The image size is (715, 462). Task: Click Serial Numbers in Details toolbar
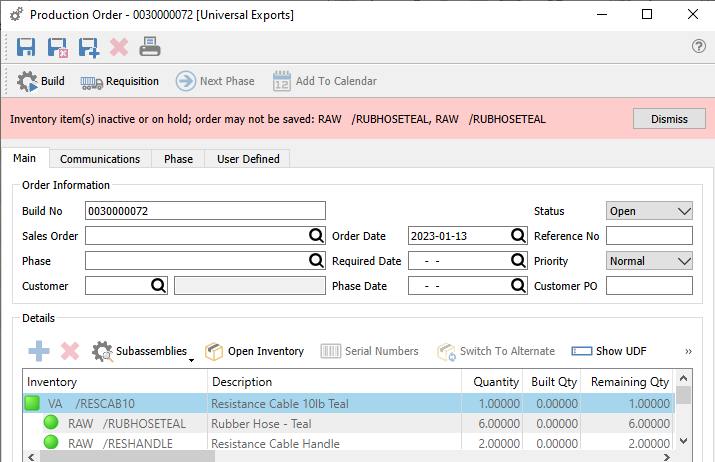point(369,351)
